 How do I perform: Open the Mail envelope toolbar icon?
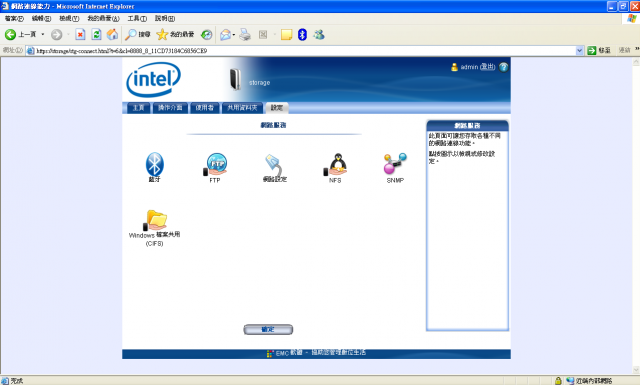click(x=225, y=35)
